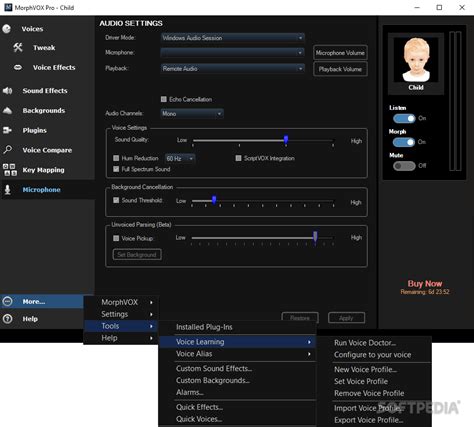474x427 pixels.
Task: Turn on the Mute switch
Action: tap(404, 166)
